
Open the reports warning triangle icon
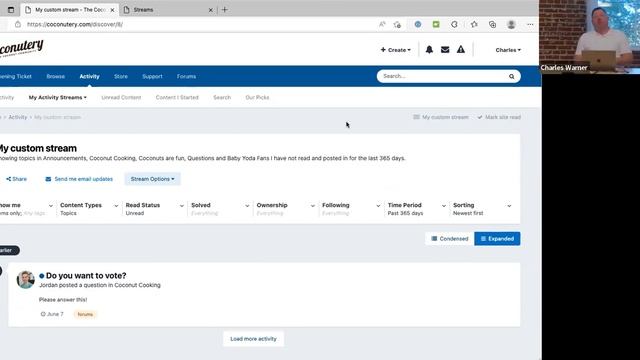pos(460,50)
